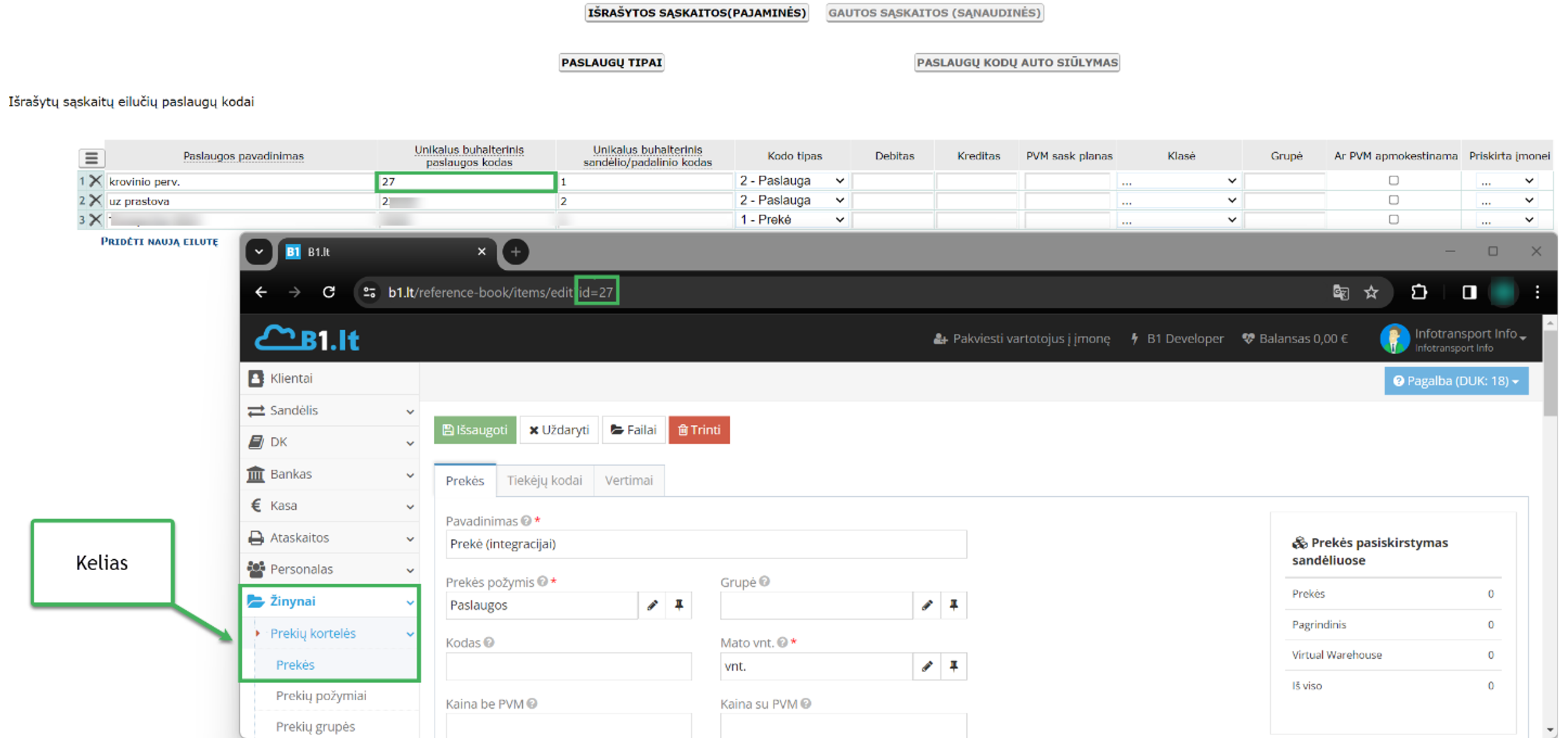
Task: Expand the Sandėlis sidebar menu
Action: click(331, 412)
